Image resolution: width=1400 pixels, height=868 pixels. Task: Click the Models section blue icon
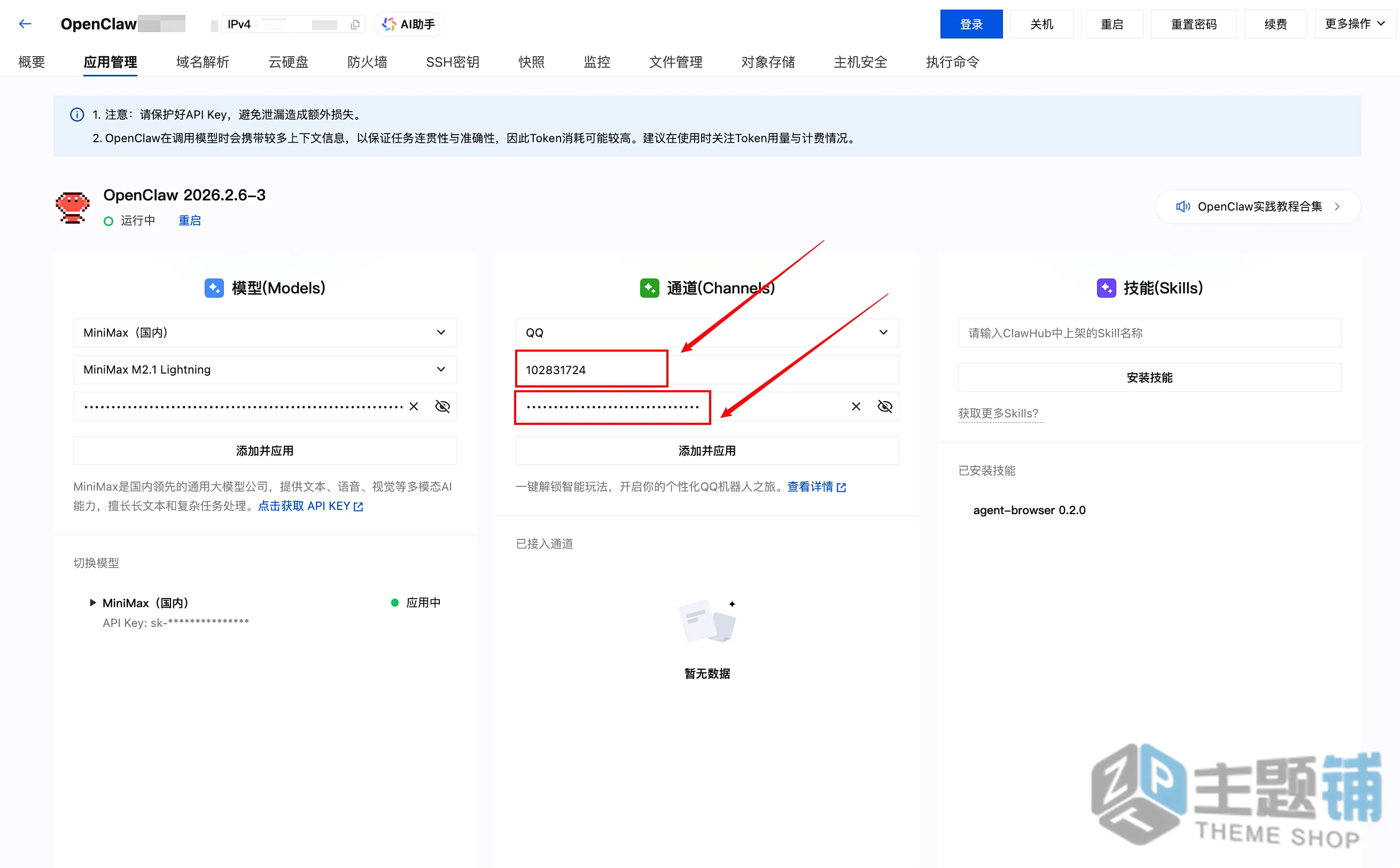(214, 288)
